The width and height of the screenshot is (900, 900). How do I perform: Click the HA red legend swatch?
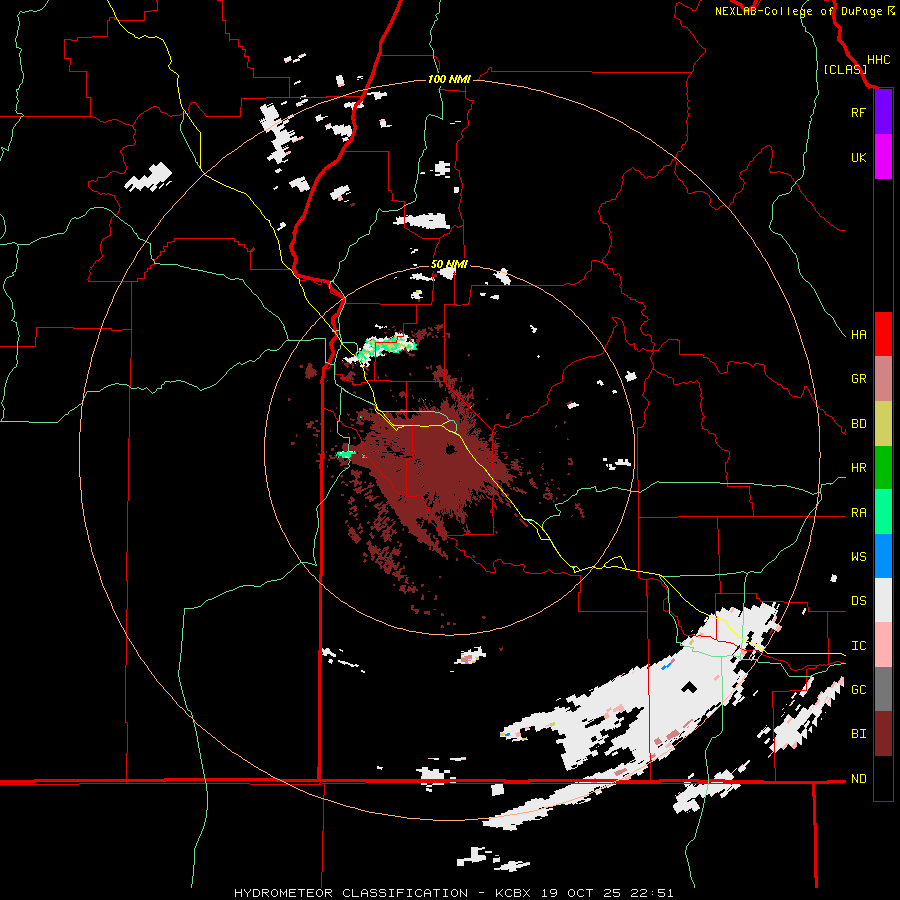click(883, 334)
